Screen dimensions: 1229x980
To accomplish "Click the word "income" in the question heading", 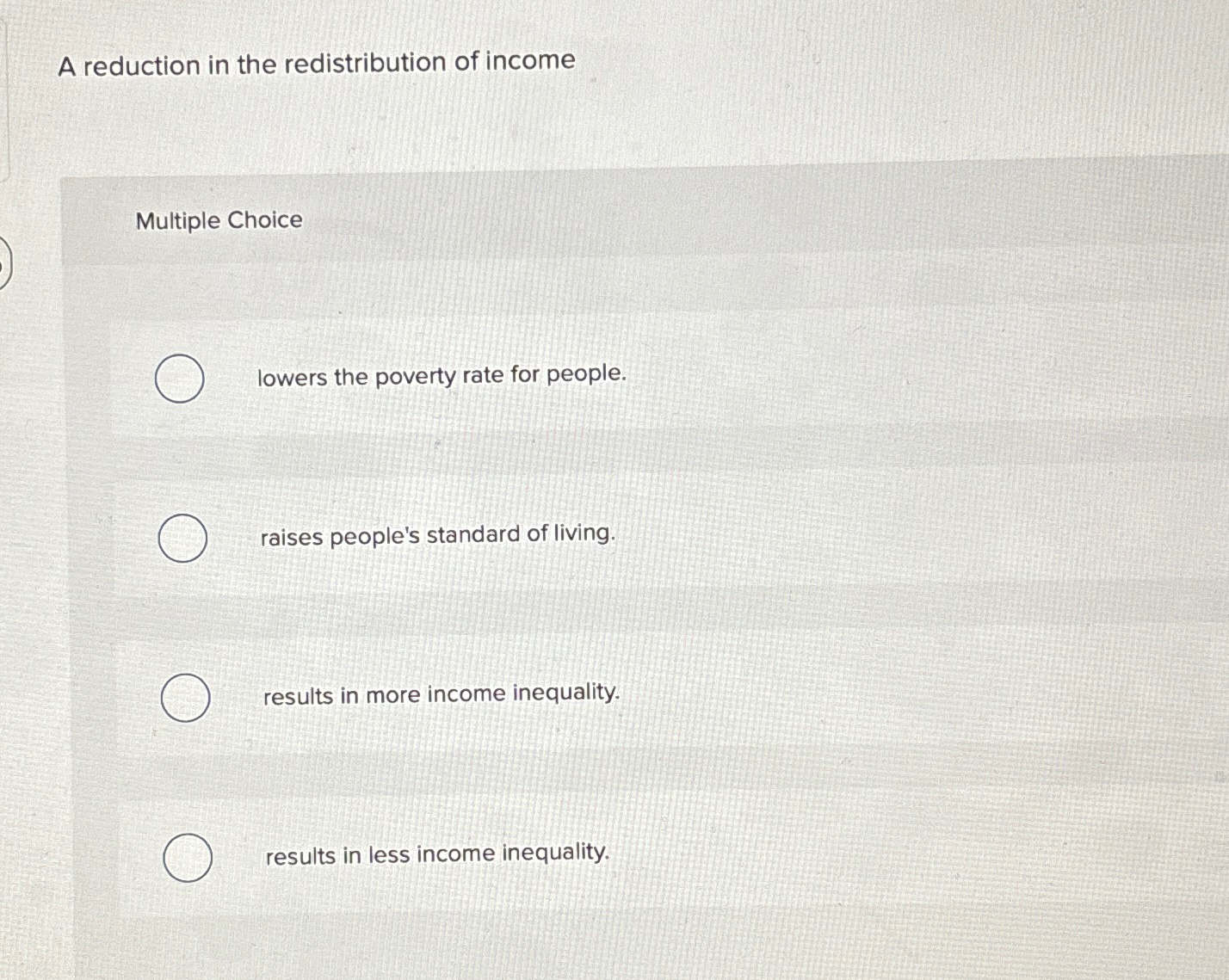I will (530, 60).
